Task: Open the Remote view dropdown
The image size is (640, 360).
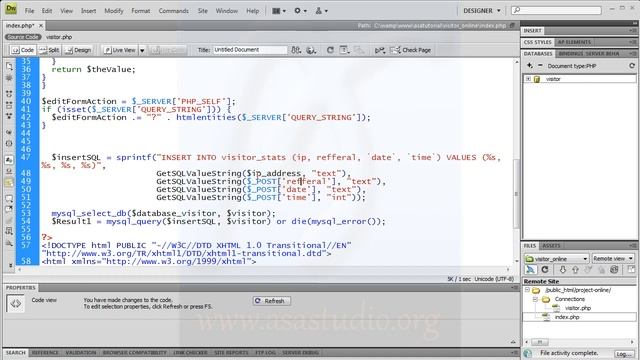Action: pos(613,259)
